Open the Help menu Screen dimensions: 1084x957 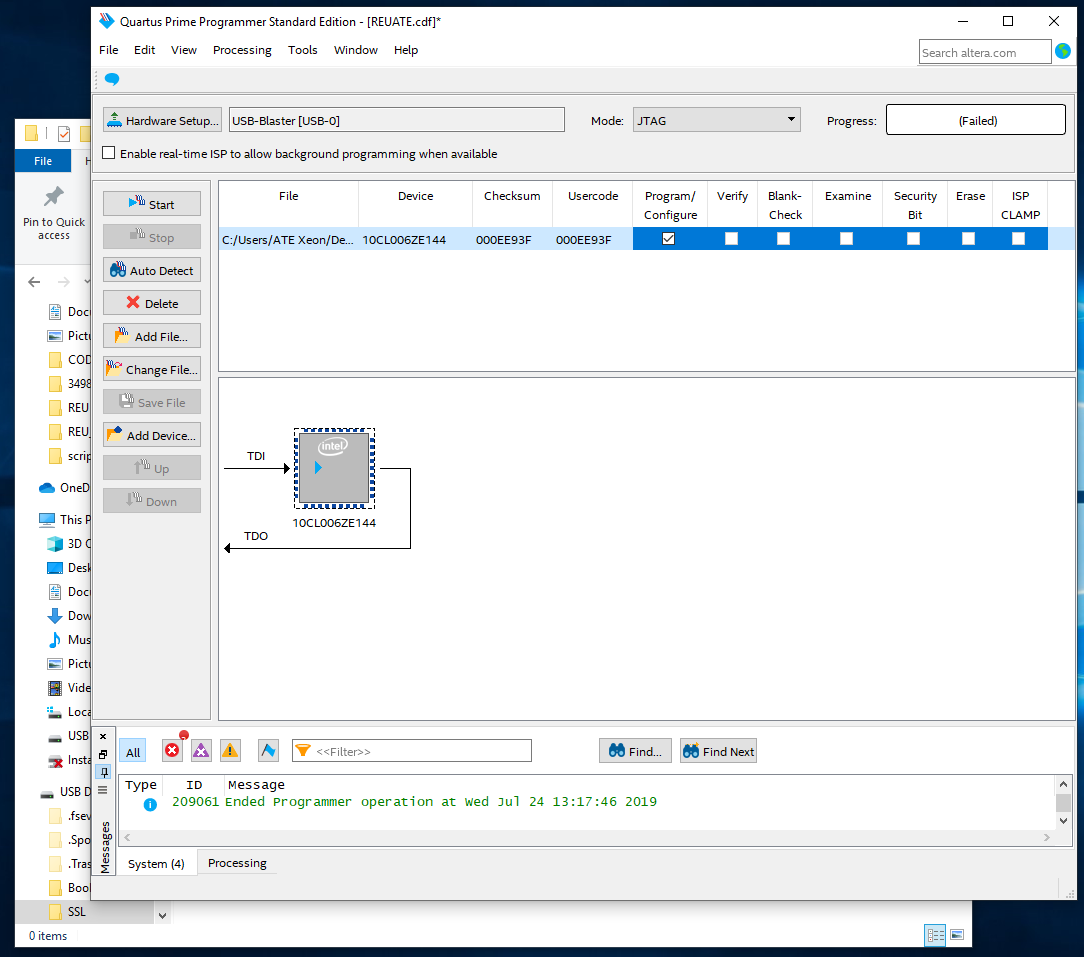pyautogui.click(x=406, y=50)
